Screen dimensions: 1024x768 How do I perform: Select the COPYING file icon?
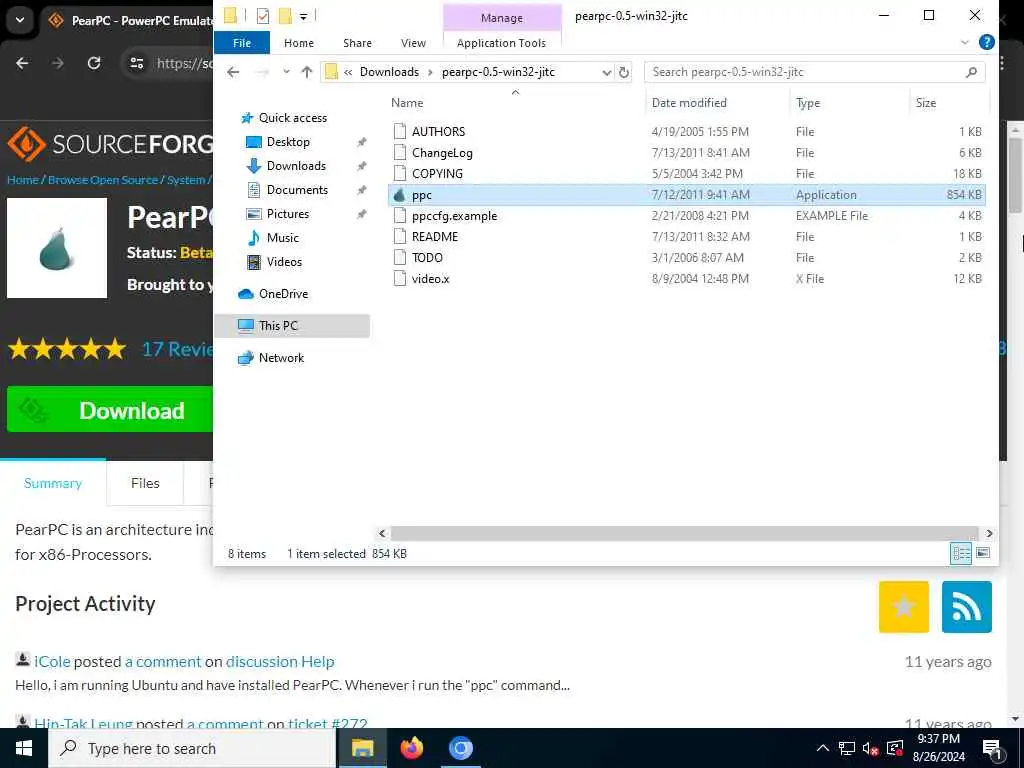400,174
